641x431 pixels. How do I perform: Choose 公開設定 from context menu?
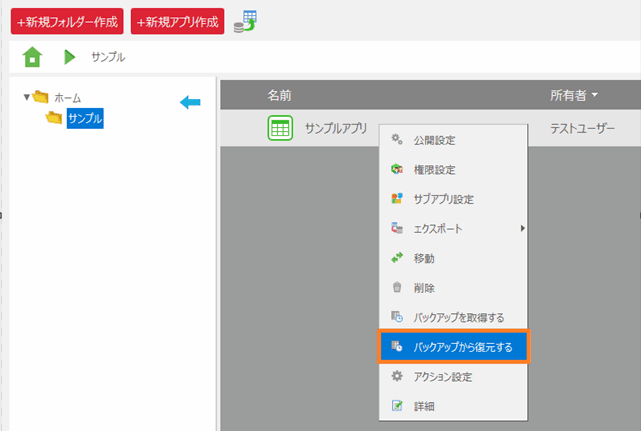click(453, 140)
